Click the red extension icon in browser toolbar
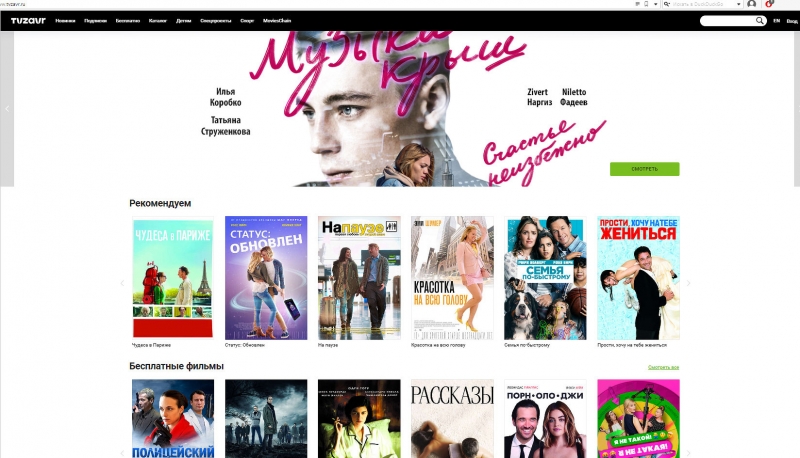This screenshot has height=458, width=800. (769, 4)
